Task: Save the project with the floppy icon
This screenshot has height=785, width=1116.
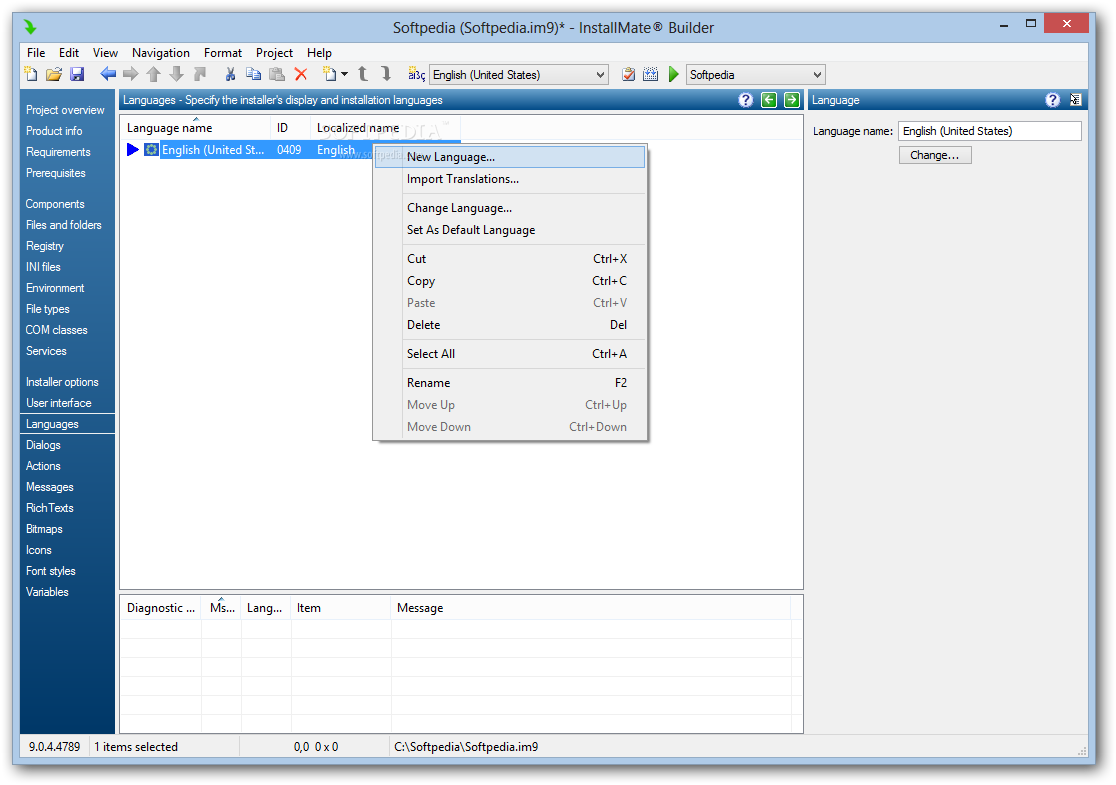Action: pyautogui.click(x=77, y=74)
